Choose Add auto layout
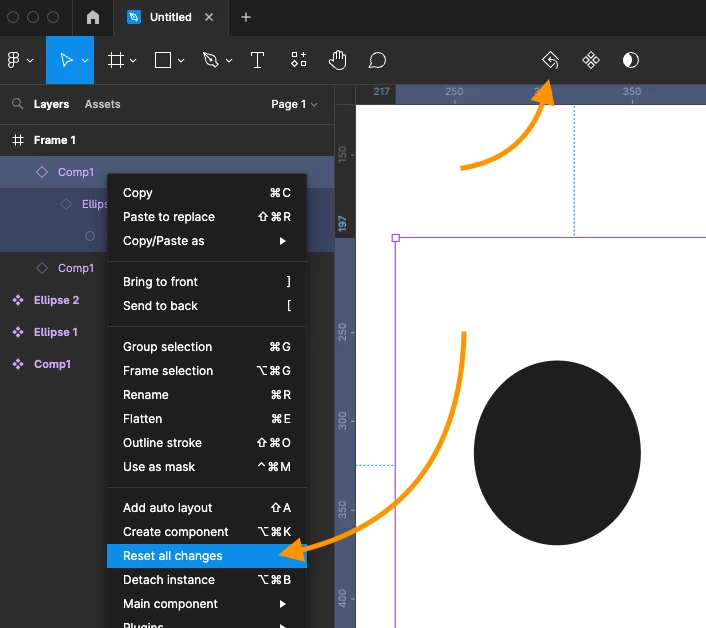This screenshot has width=706, height=628. (207, 508)
